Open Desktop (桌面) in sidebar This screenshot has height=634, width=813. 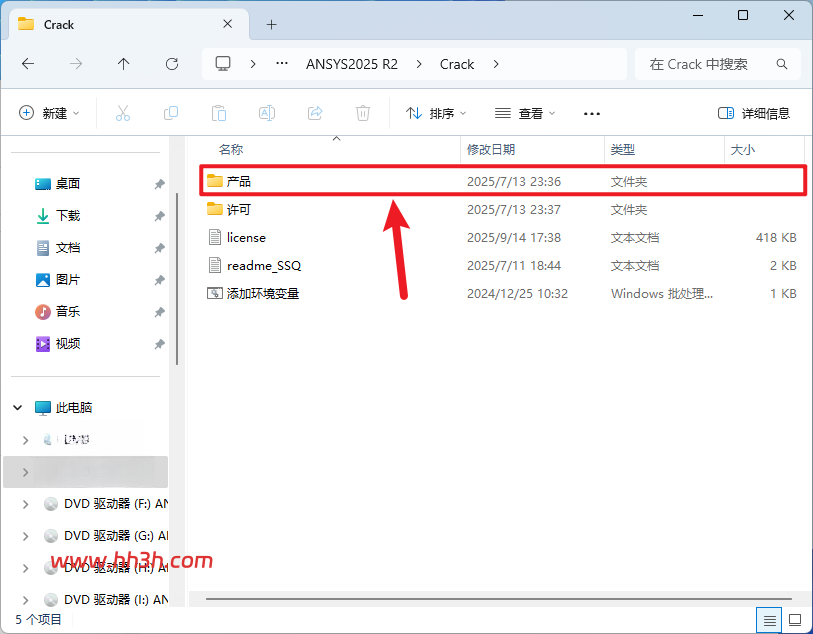click(67, 184)
